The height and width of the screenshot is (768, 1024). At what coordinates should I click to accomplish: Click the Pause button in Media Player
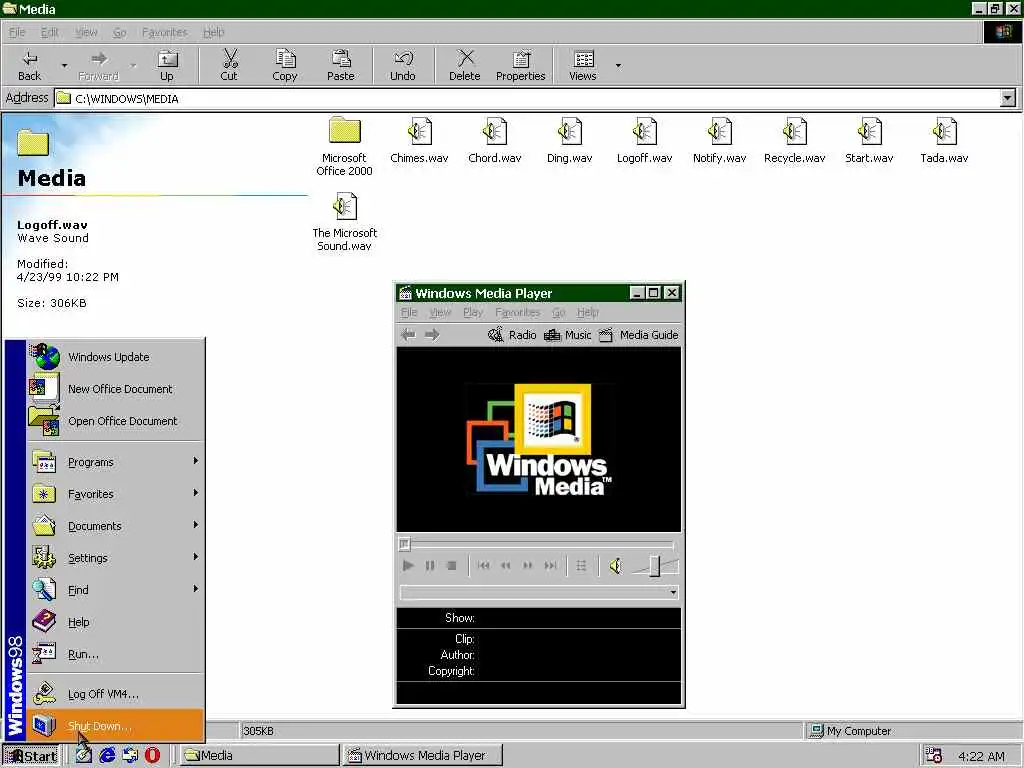(430, 566)
